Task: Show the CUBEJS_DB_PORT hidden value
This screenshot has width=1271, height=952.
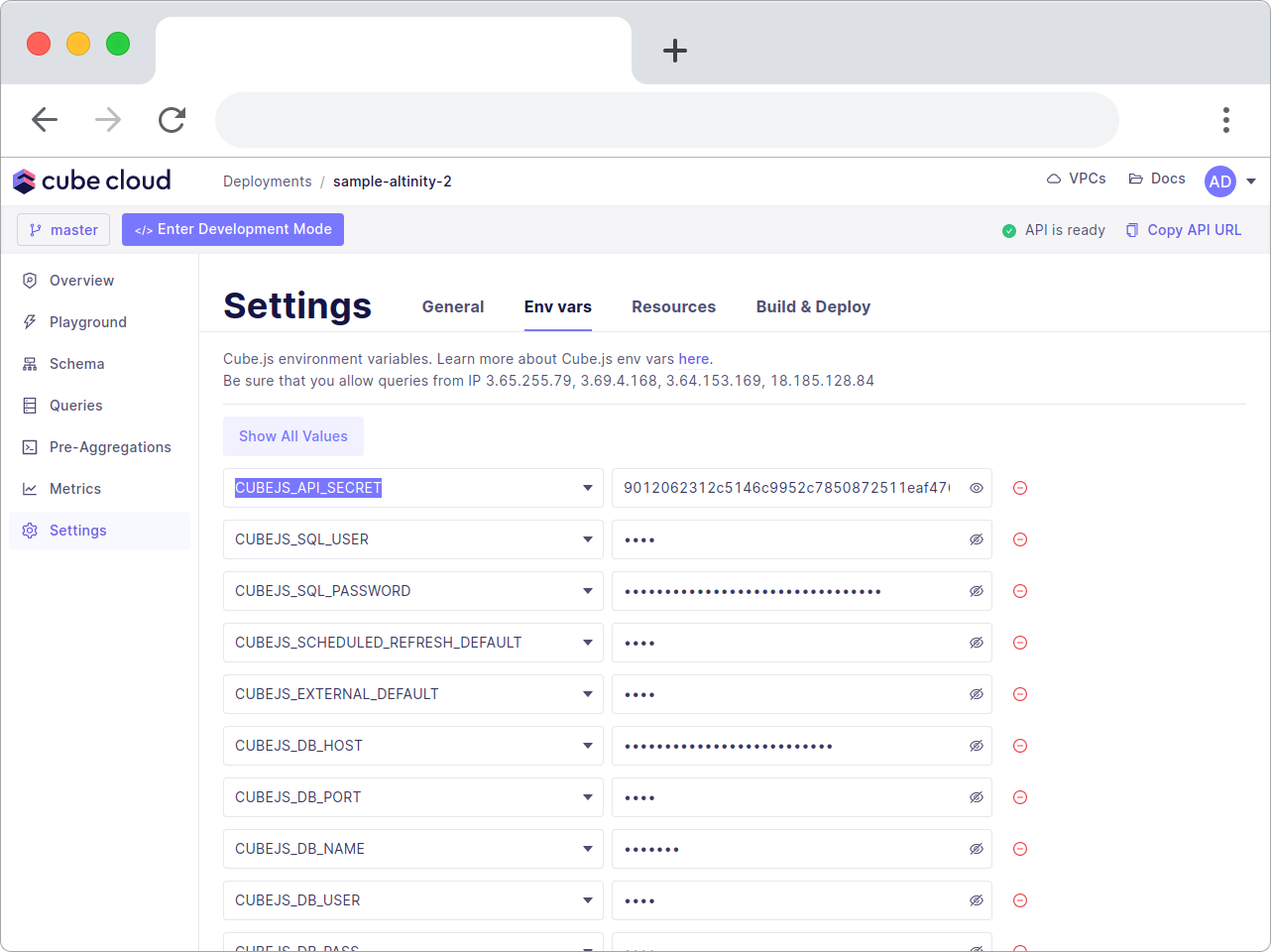Action: (977, 797)
